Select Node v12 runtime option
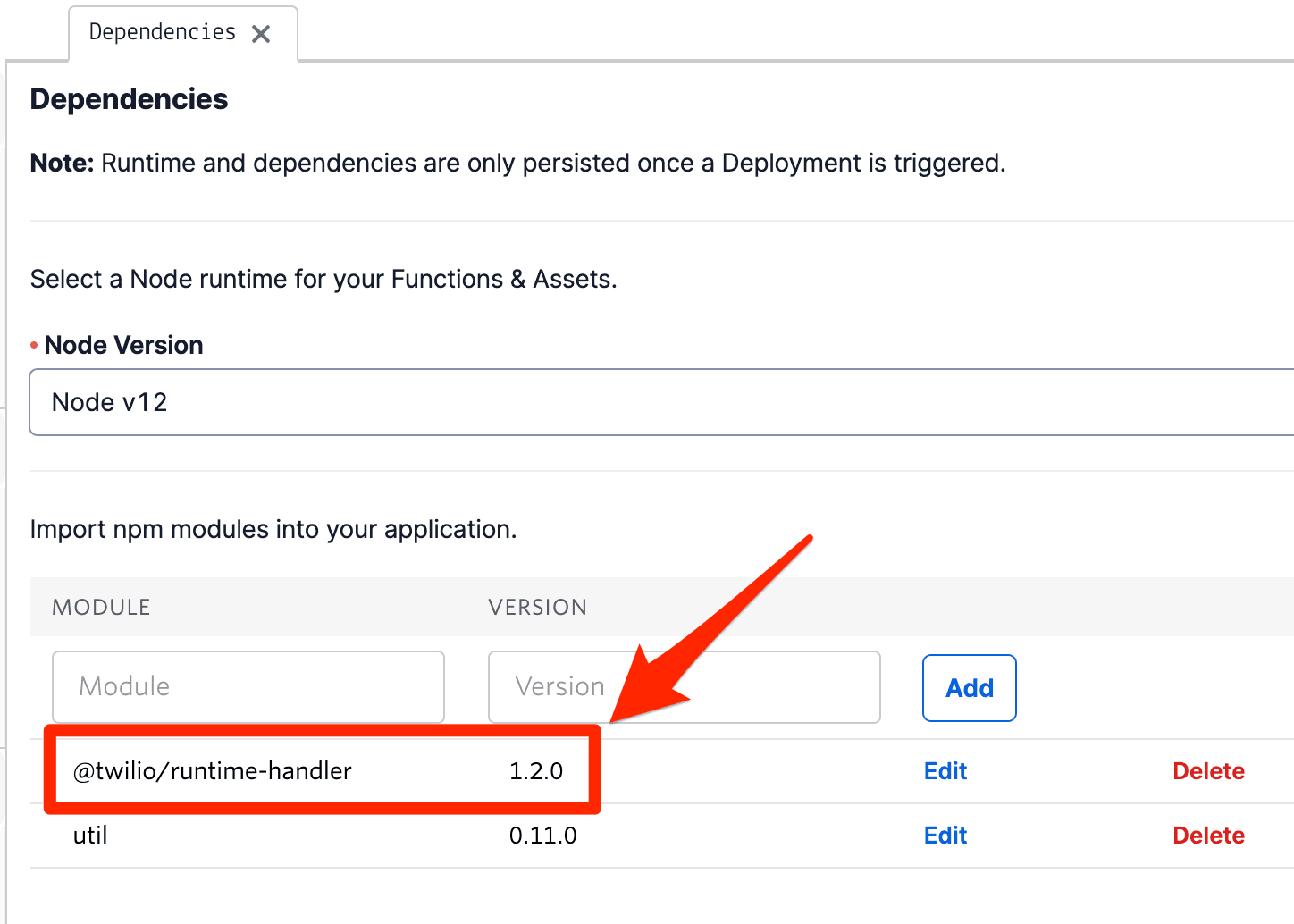This screenshot has width=1294, height=924. pyautogui.click(x=108, y=402)
